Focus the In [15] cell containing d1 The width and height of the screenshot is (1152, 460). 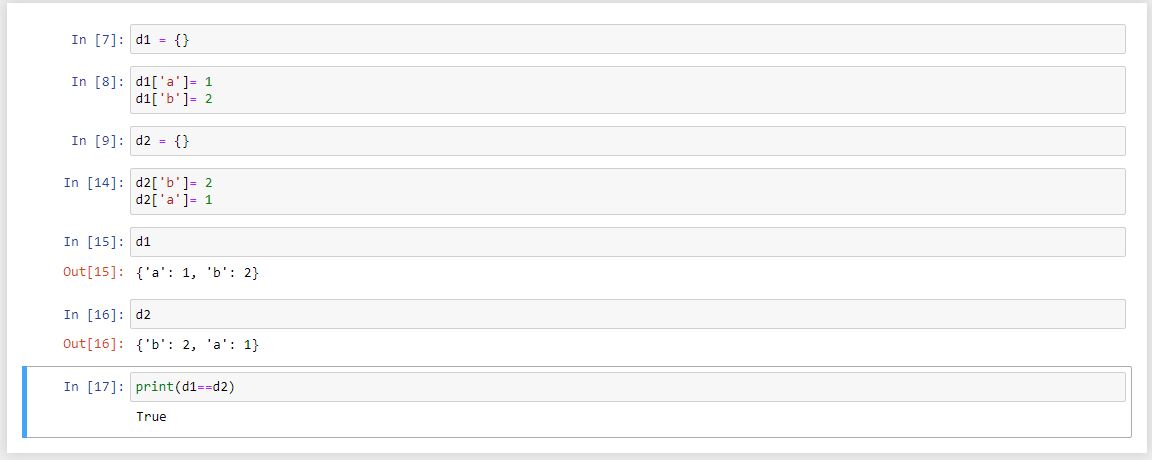tap(625, 242)
